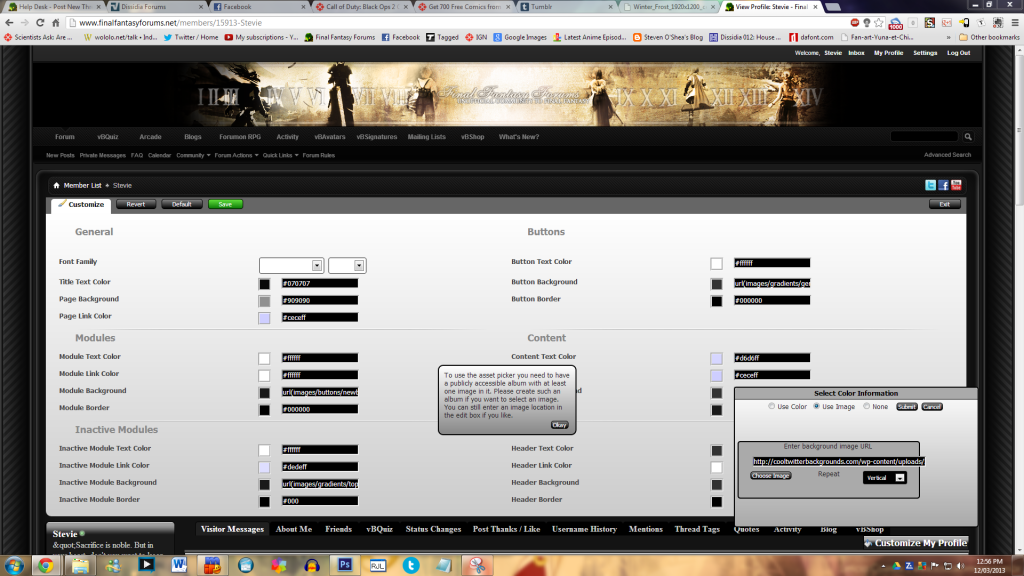
Task: Expand the Forum Actions menu
Action: coord(236,155)
